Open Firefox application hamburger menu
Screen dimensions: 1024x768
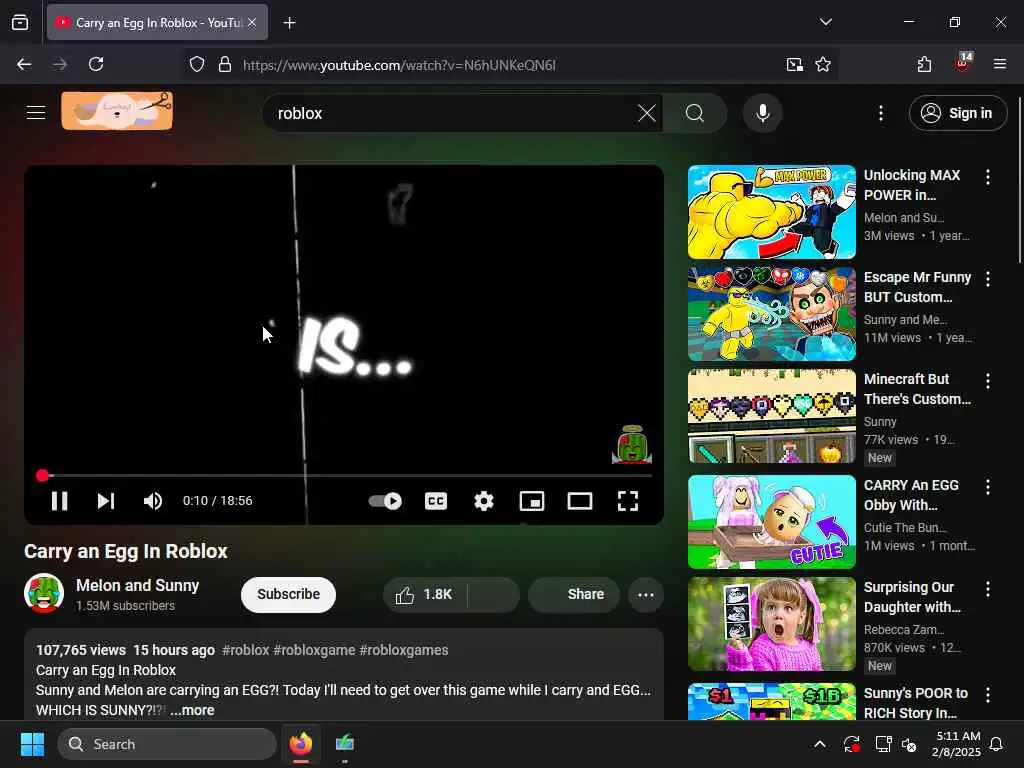pos(999,64)
